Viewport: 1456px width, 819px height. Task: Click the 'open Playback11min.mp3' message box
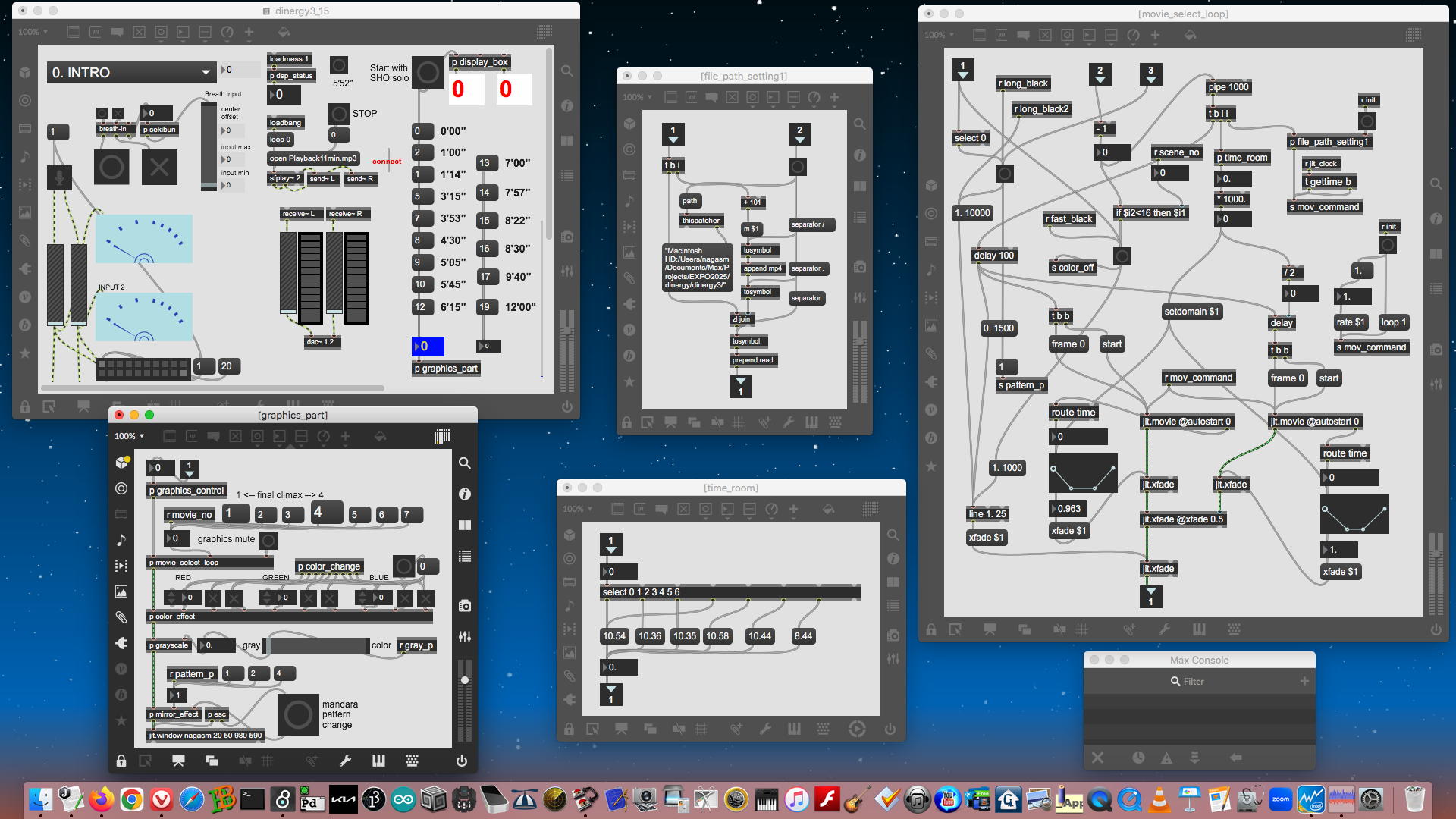pos(312,158)
